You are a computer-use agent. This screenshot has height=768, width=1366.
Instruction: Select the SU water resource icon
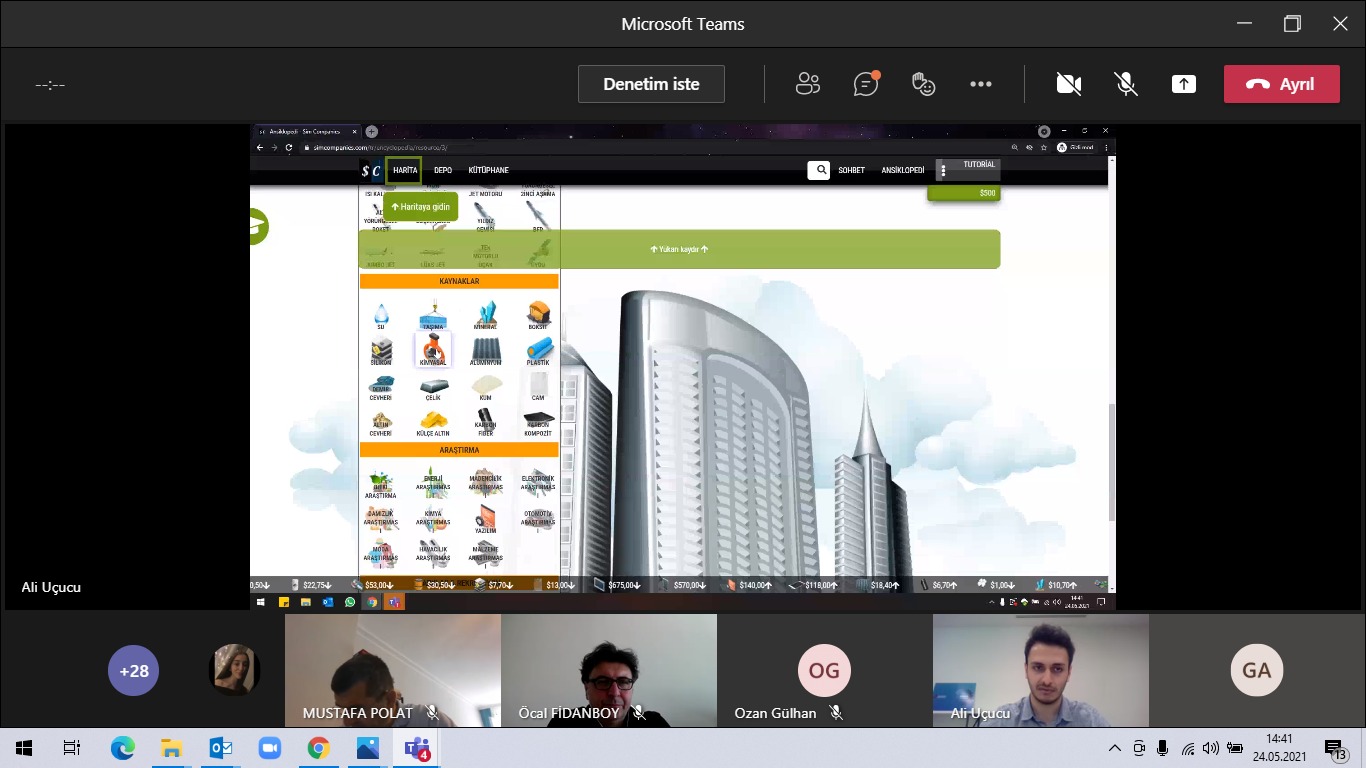pyautogui.click(x=381, y=317)
